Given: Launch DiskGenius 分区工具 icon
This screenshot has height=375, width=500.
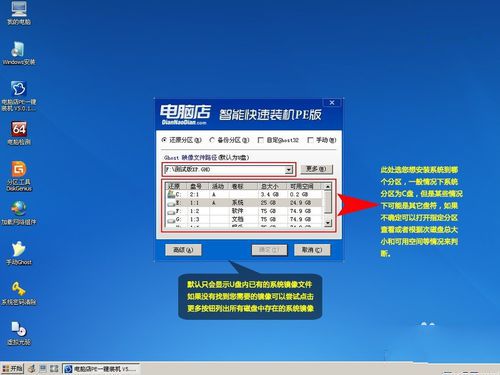Looking at the screenshot, I should 19,176.
